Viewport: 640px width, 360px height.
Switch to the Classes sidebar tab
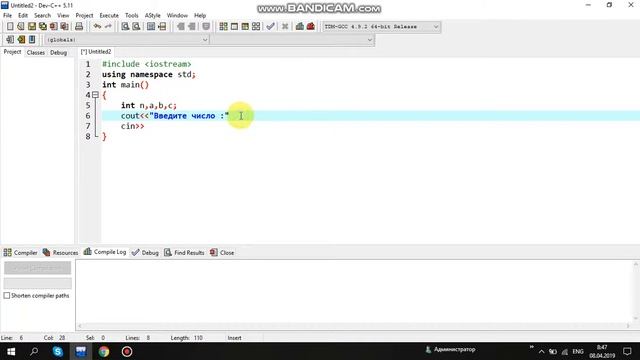[x=36, y=53]
